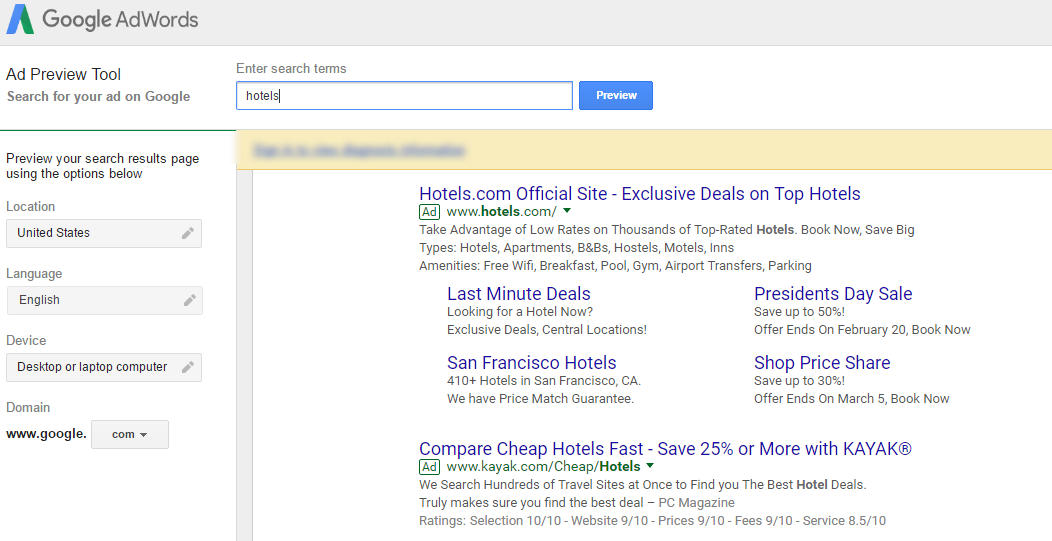Open the Compare Cheap Hotels Fast KAYAK headline
1052x541 pixels.
click(x=666, y=448)
